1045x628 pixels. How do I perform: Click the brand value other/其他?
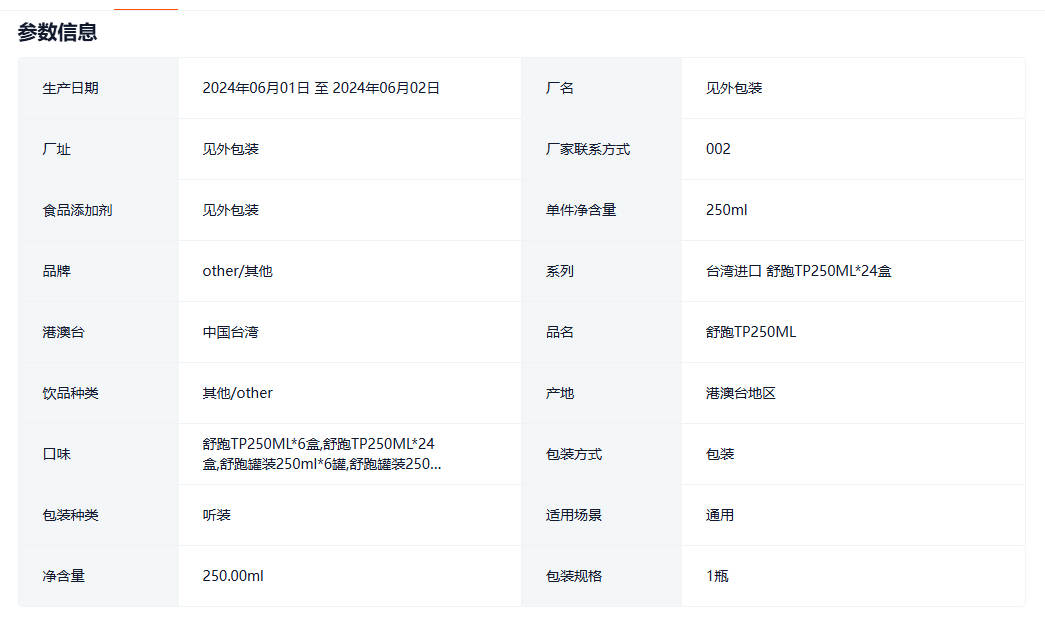[237, 271]
